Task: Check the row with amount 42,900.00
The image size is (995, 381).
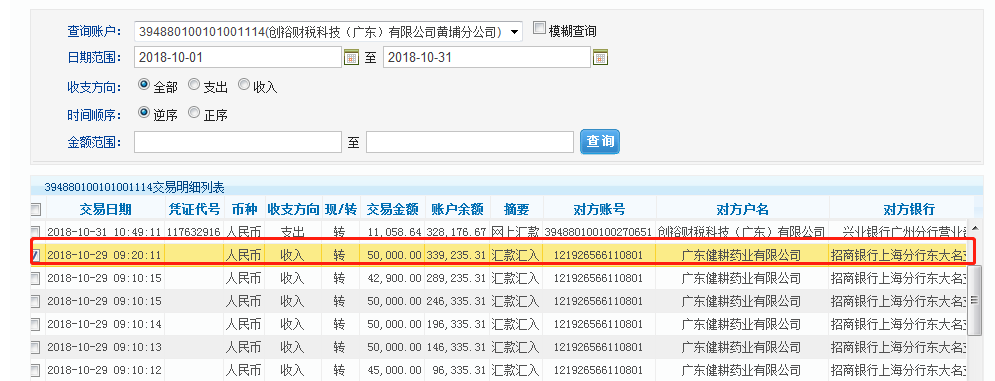Action: pos(36,278)
